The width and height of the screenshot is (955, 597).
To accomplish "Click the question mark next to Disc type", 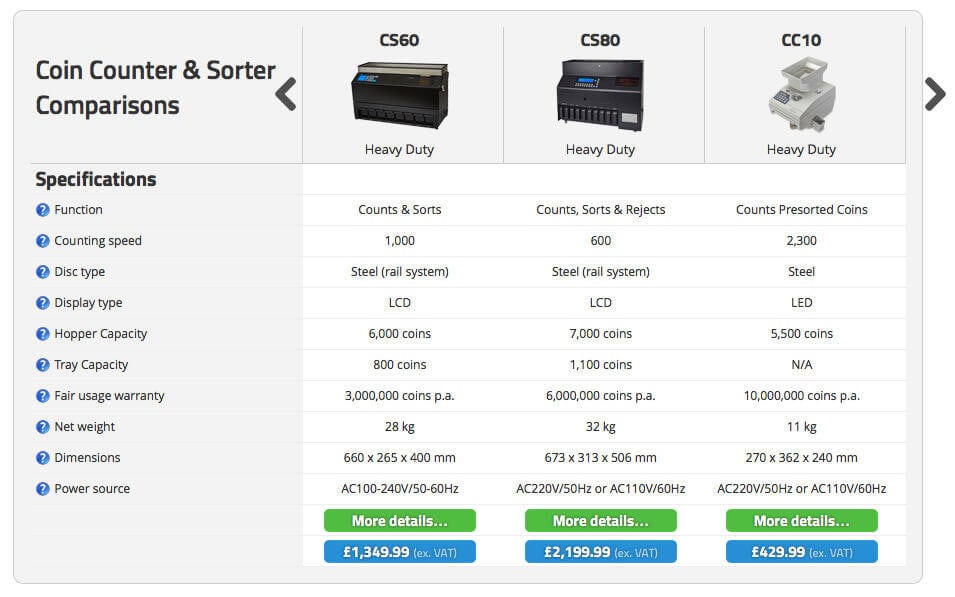I will tap(43, 272).
